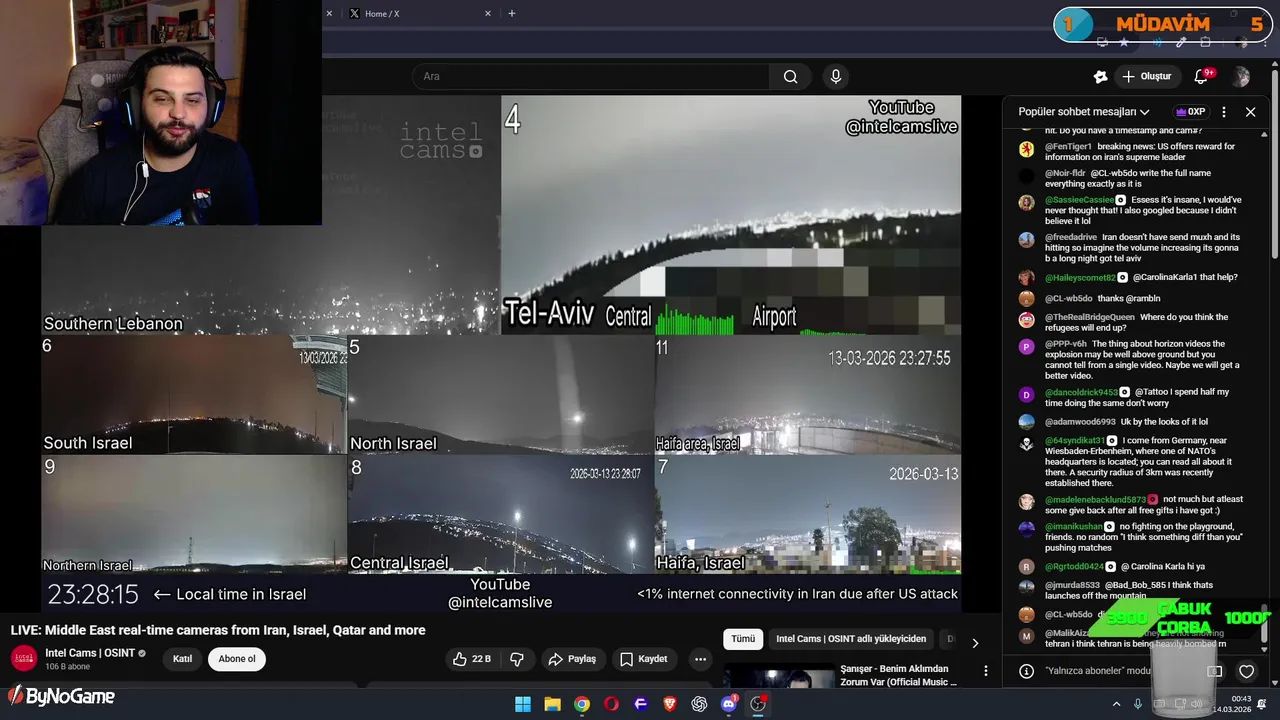Open ChatGPT app from the taskbar
Screen dimensions: 1280x720
point(699,704)
